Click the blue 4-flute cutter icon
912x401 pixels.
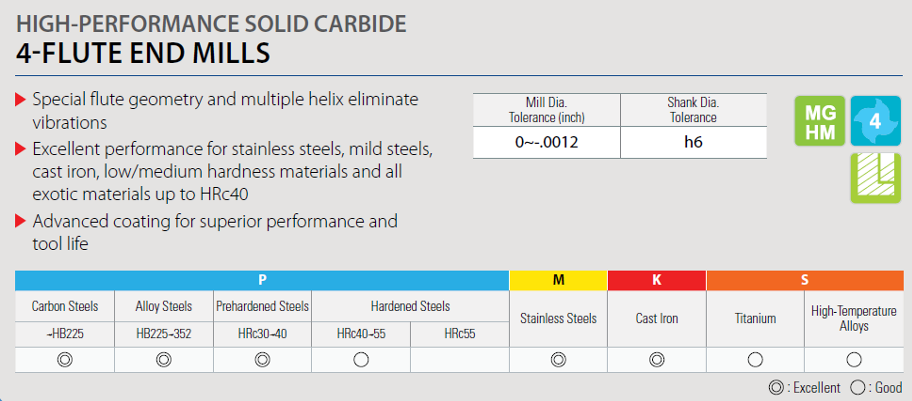[875, 121]
